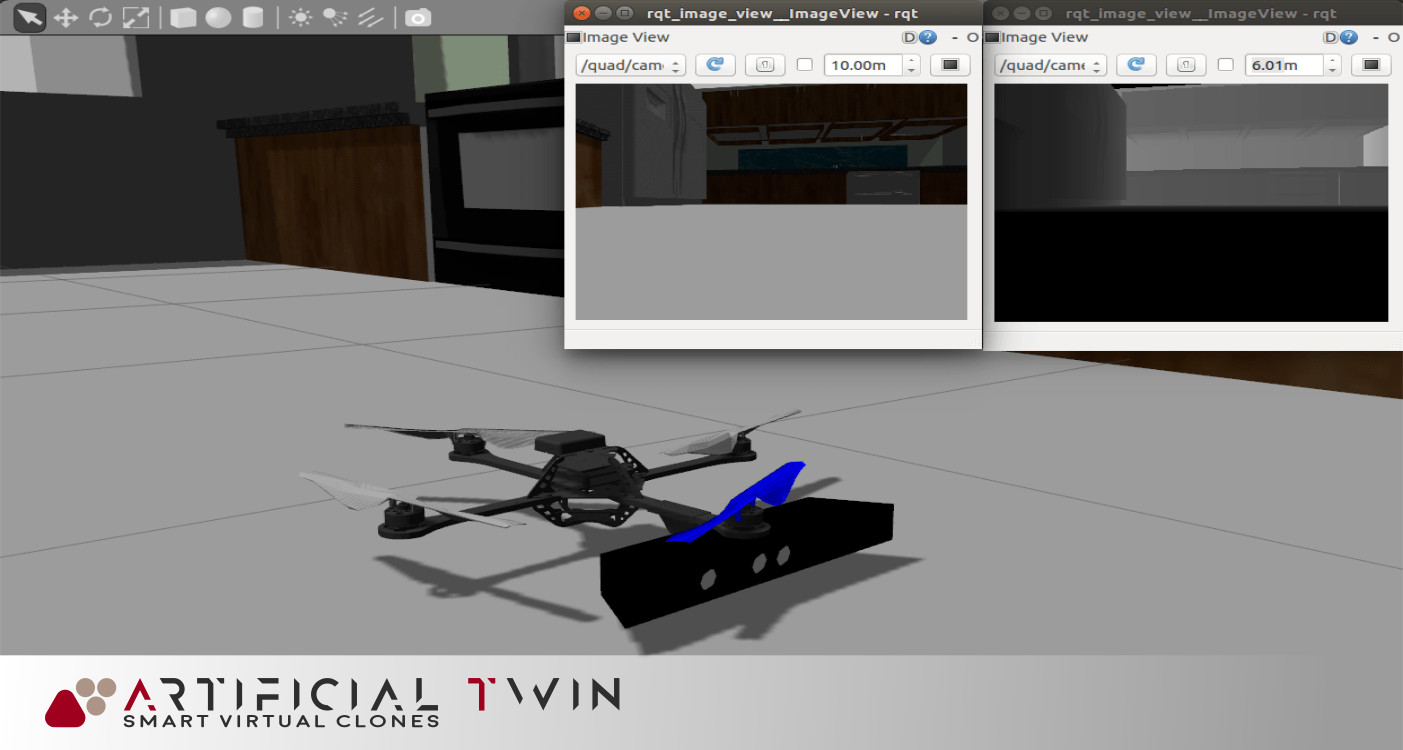1403x750 pixels.
Task: Open help in left Image View window
Action: [x=927, y=37]
